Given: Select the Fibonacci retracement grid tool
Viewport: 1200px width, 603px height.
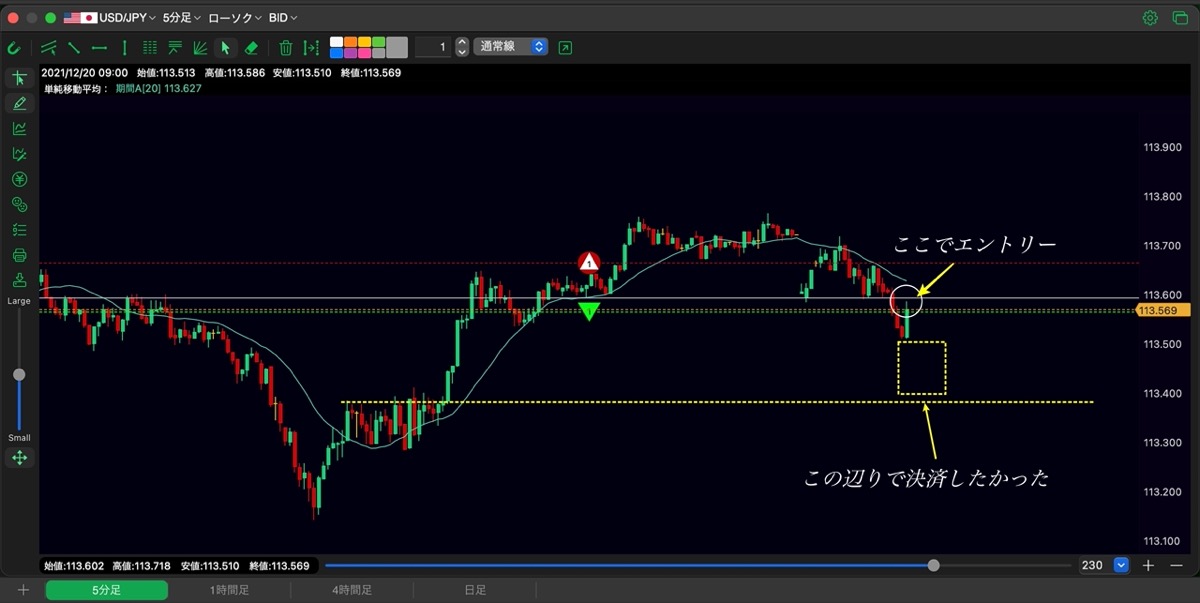Looking at the screenshot, I should (150, 47).
